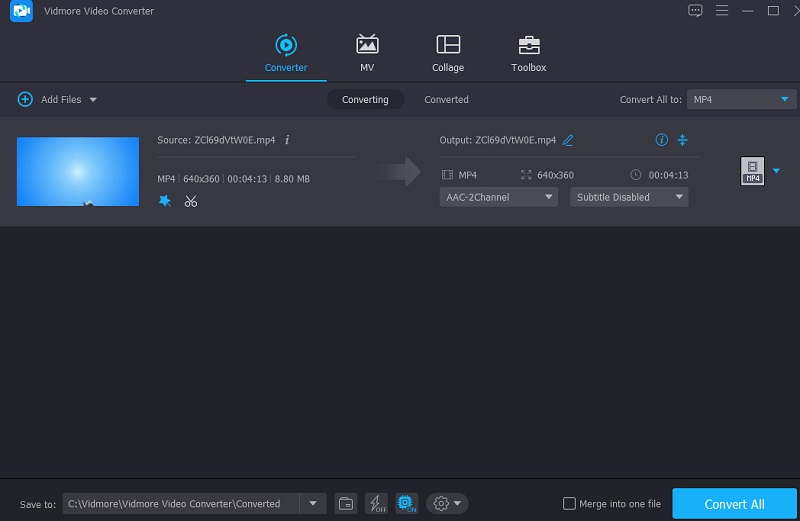Click the Vidmore app logo

21,11
